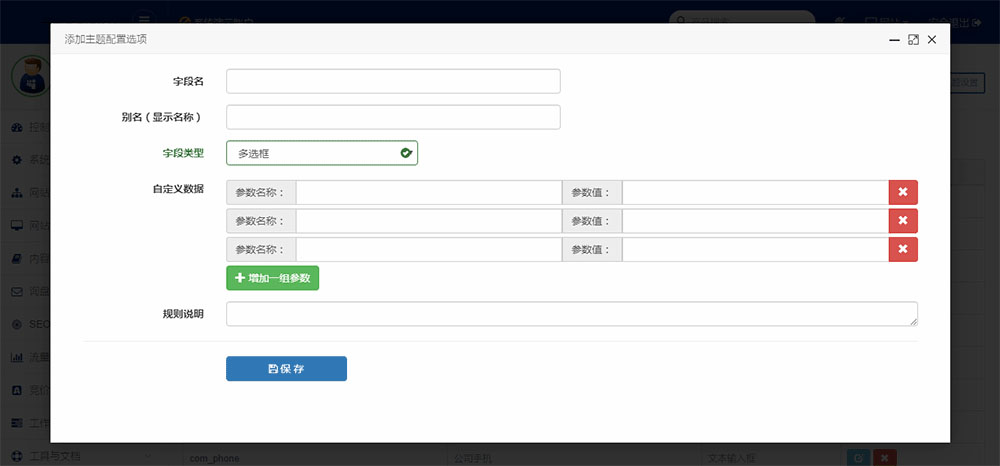Focus the third row 参数名称 input
Image resolution: width=1000 pixels, height=466 pixels.
tap(428, 249)
